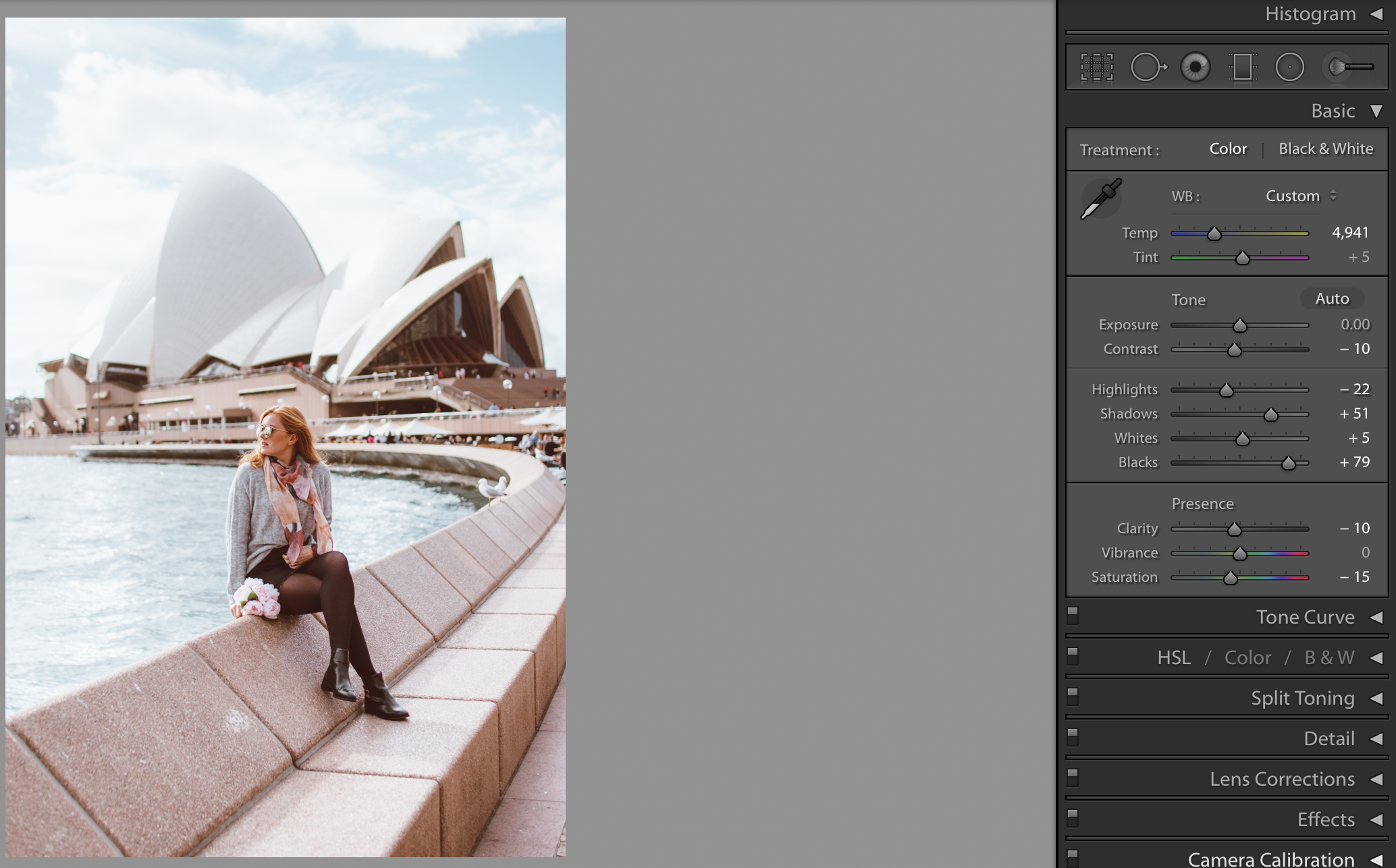Click the Blacks slider handle
Screen dimensions: 1396x868
pyautogui.click(x=1289, y=463)
